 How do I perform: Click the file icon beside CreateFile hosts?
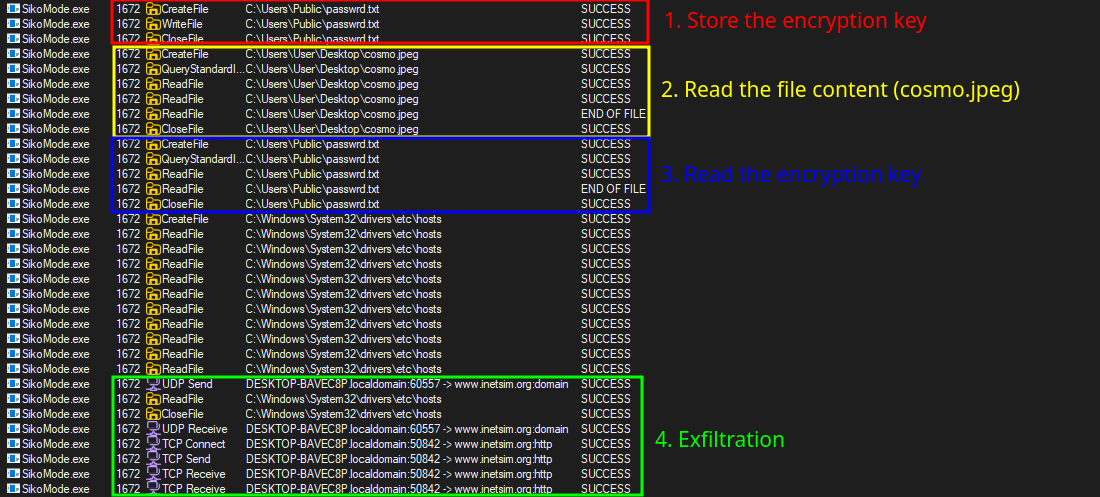click(153, 219)
